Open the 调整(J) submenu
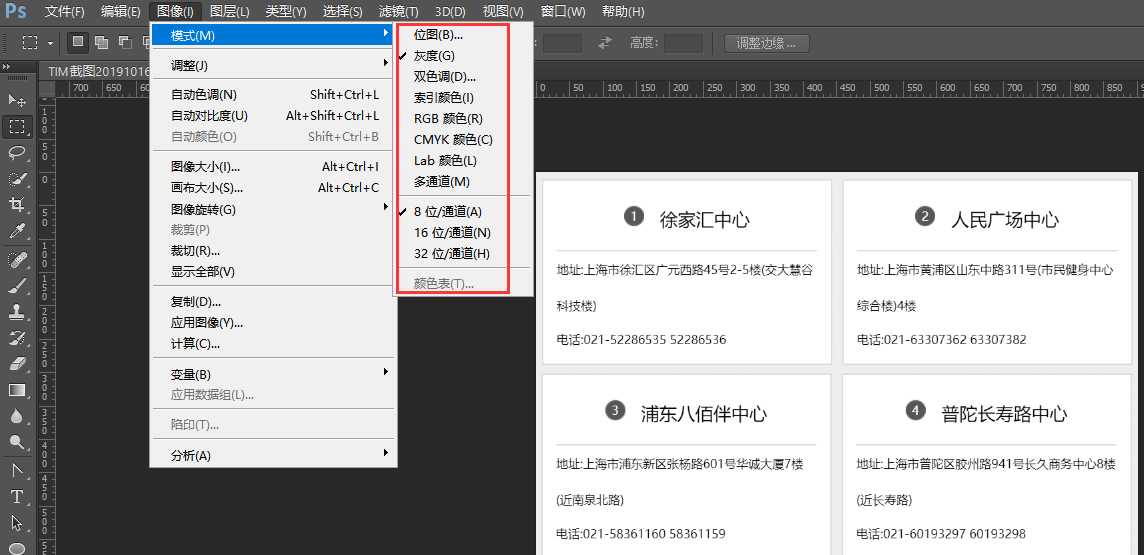The width and height of the screenshot is (1144, 555). tap(273, 66)
